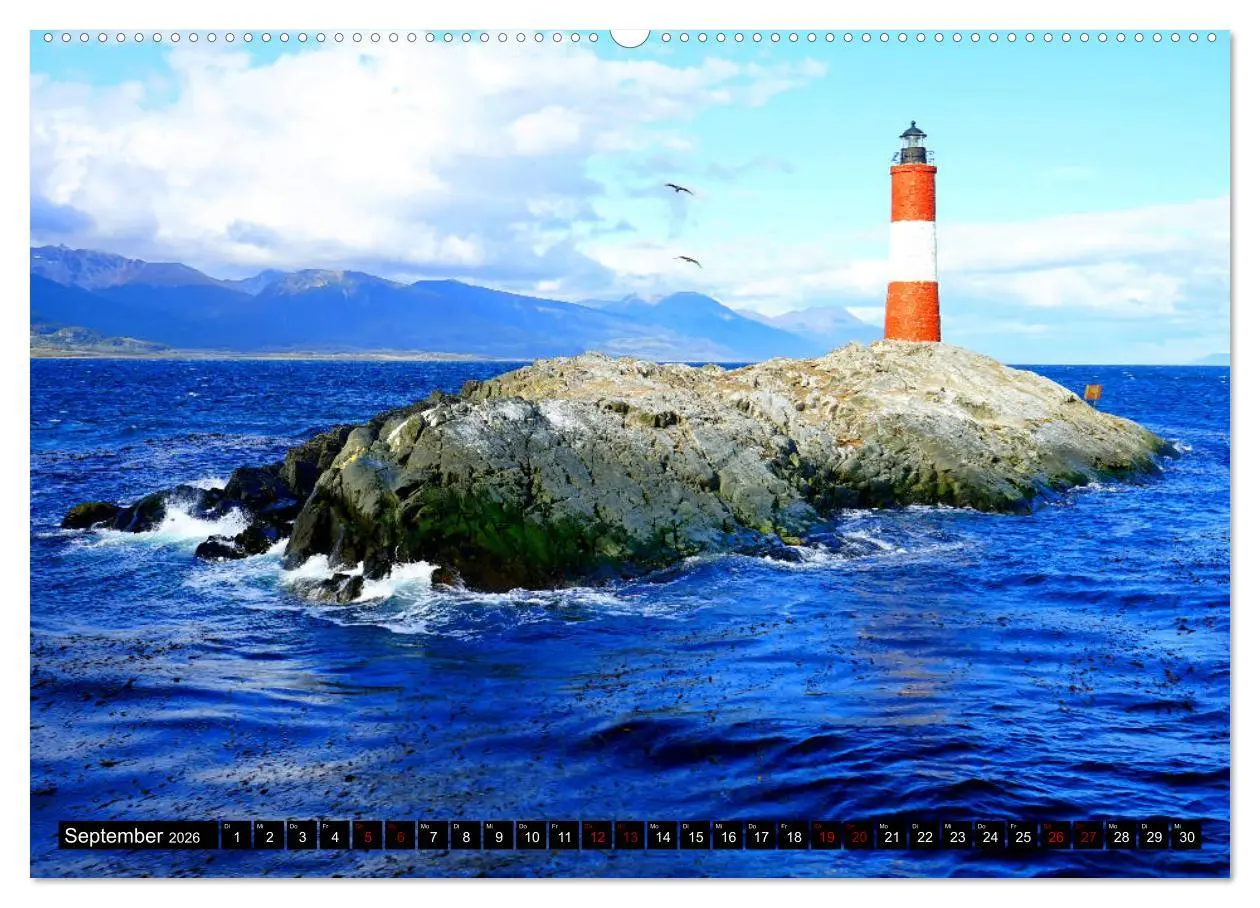
Task: Click the lower flying bird
Action: click(688, 260)
